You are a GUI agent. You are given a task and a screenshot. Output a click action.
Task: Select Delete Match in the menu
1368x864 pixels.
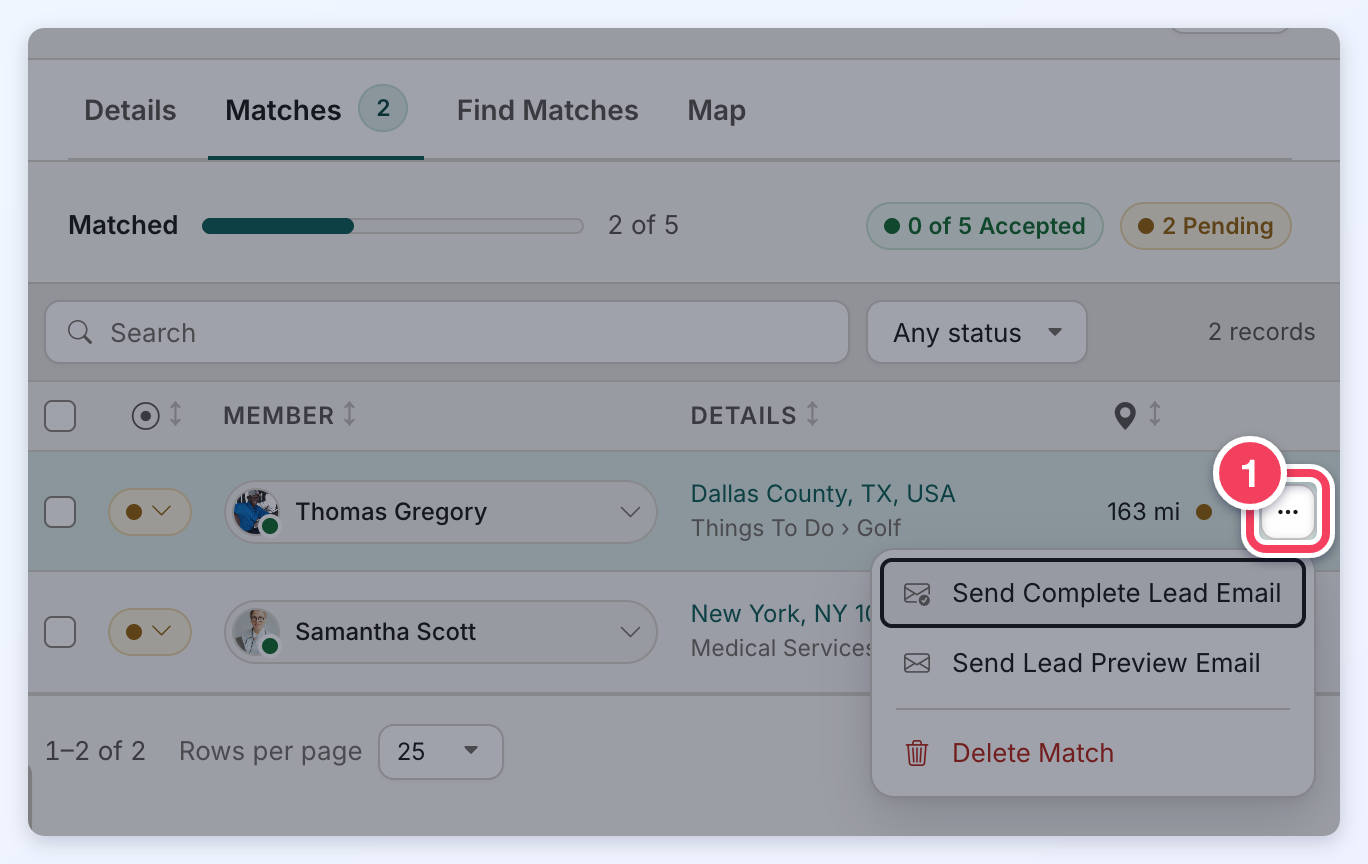pos(1092,753)
